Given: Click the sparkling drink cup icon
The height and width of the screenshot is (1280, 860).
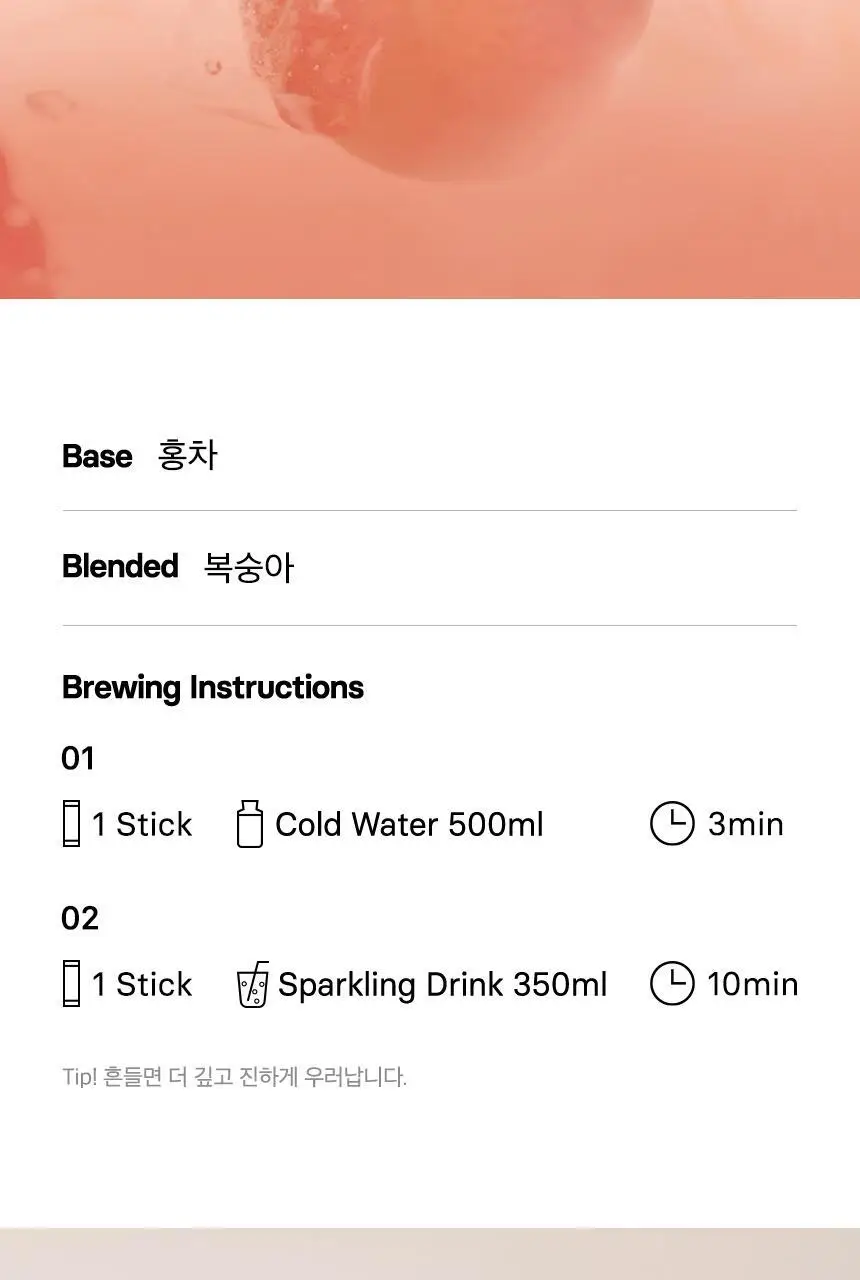Looking at the screenshot, I should coord(253,984).
